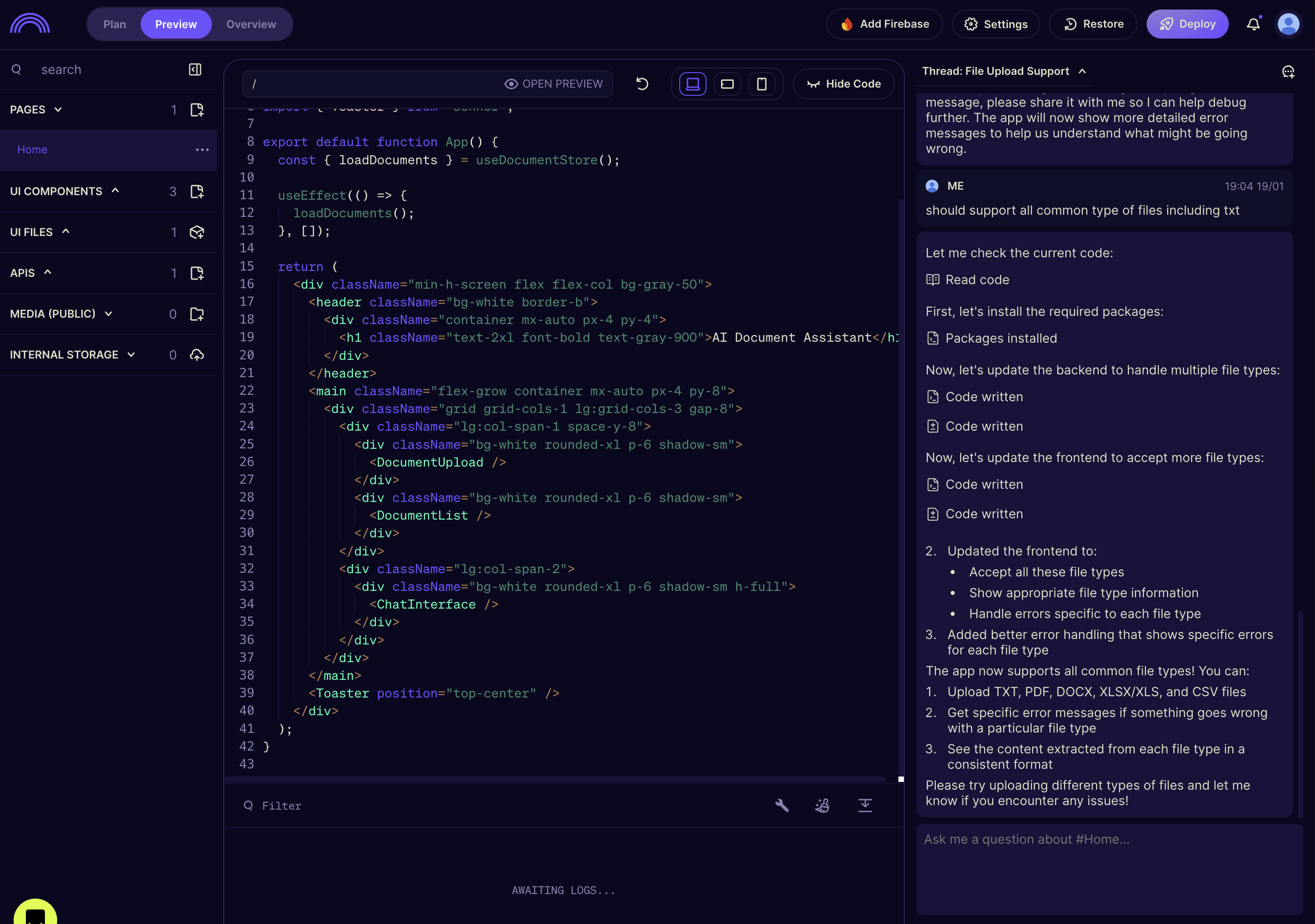Add new UI component icon
The width and height of the screenshot is (1315, 924).
coord(197,192)
